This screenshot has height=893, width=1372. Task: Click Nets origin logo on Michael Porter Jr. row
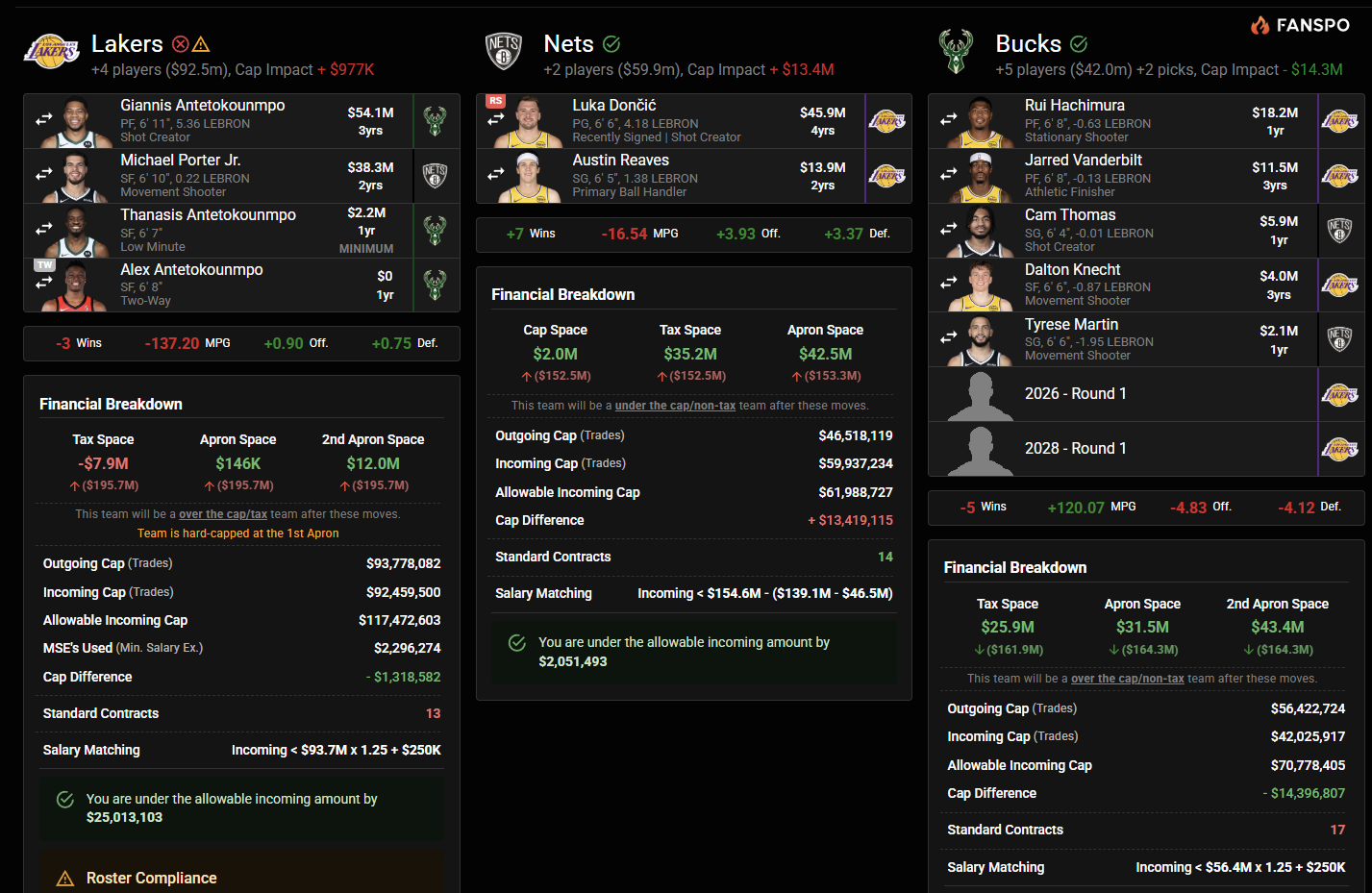click(x=436, y=175)
